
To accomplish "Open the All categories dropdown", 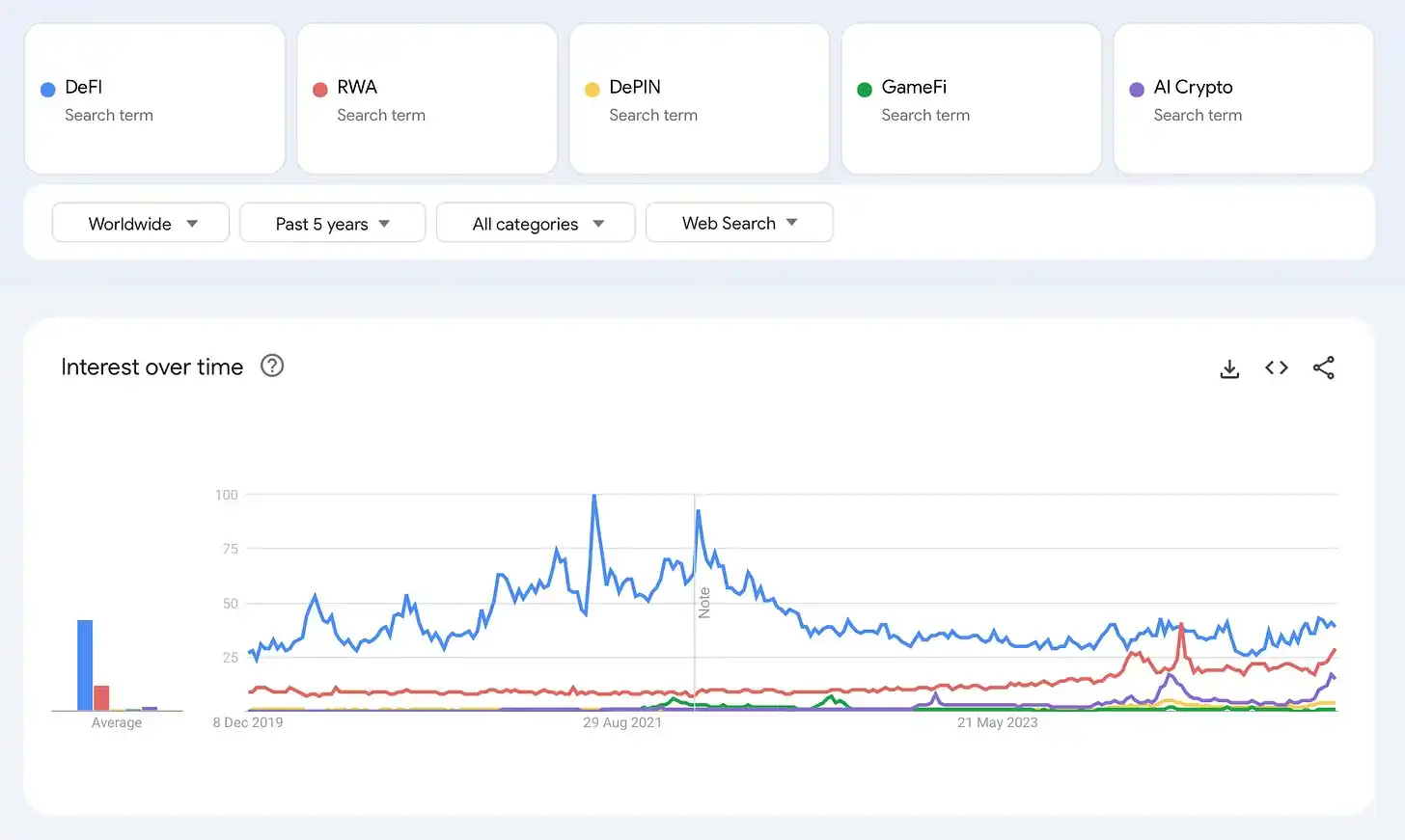I will pos(536,223).
